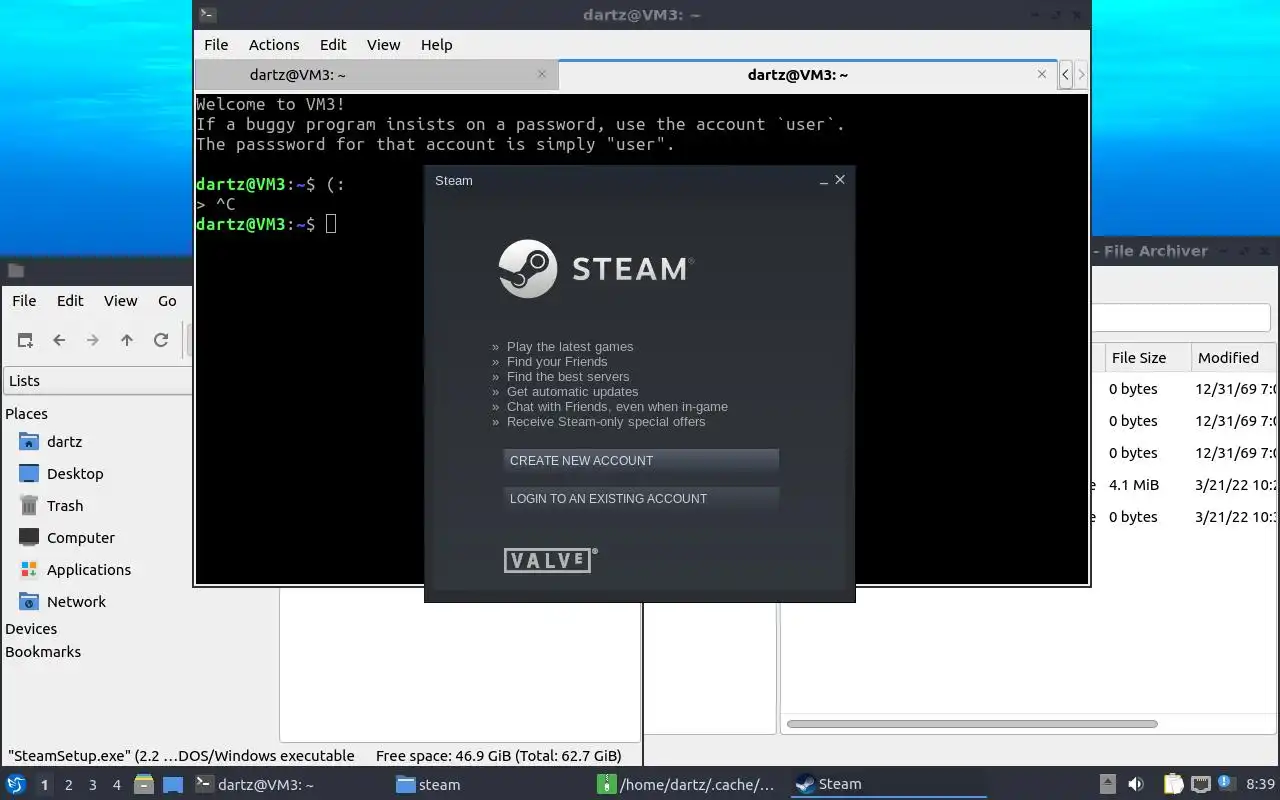Click the 8:39 panel clock
1280x800 pixels.
[1261, 785]
